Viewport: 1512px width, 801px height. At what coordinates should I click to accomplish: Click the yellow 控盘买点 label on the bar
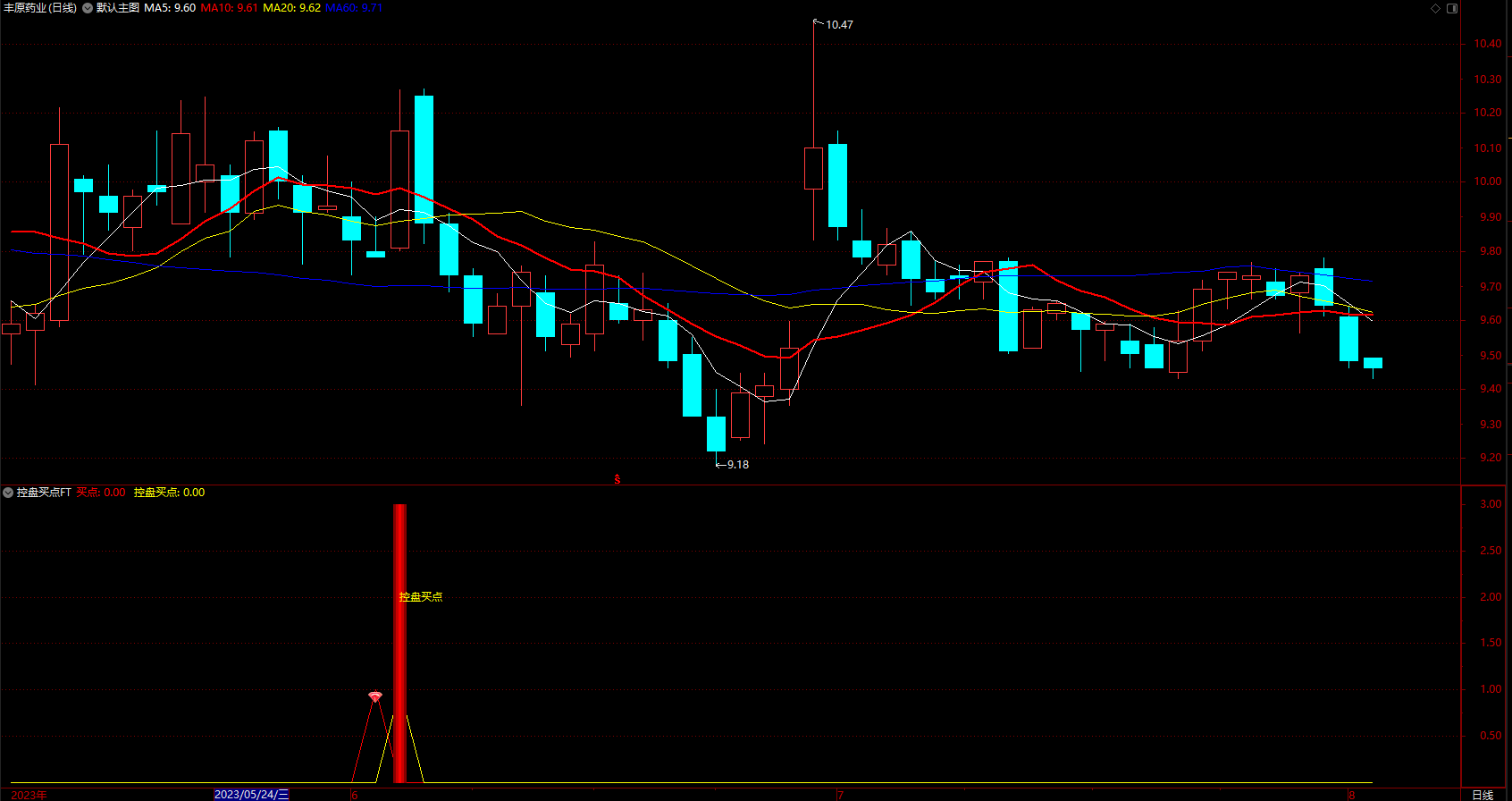pyautogui.click(x=420, y=596)
